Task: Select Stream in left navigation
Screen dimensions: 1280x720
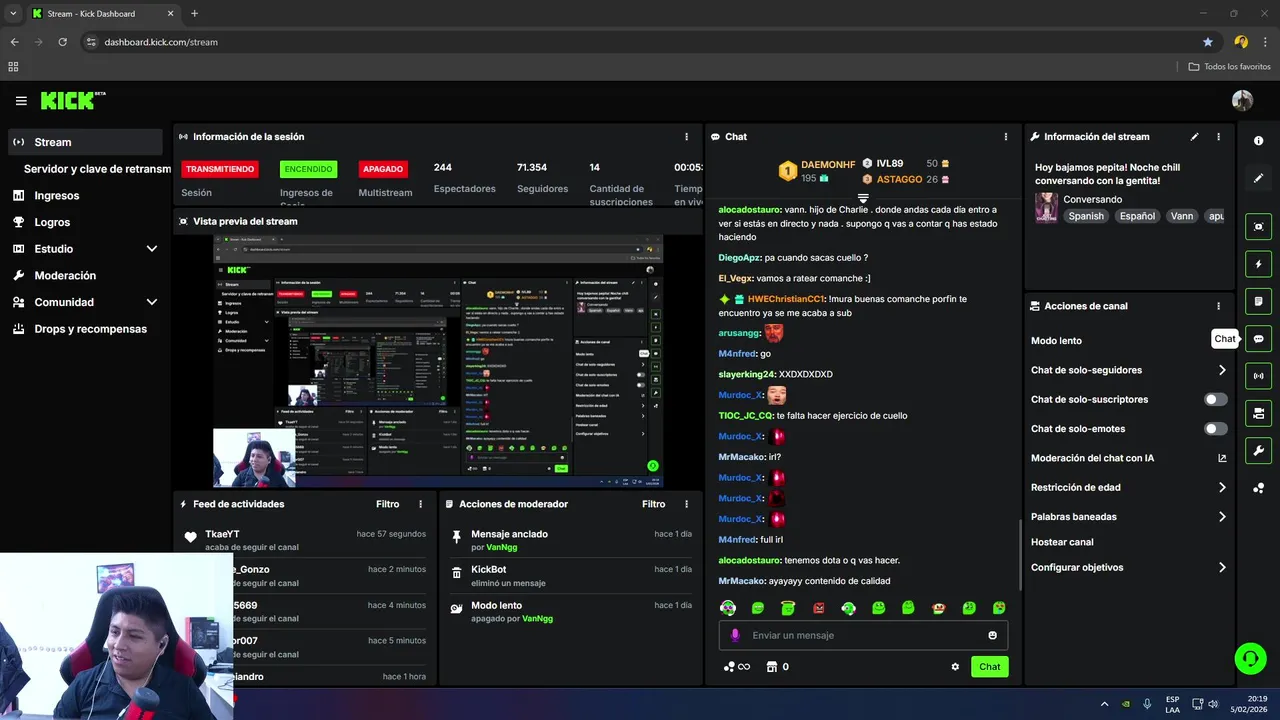Action: pos(85,142)
